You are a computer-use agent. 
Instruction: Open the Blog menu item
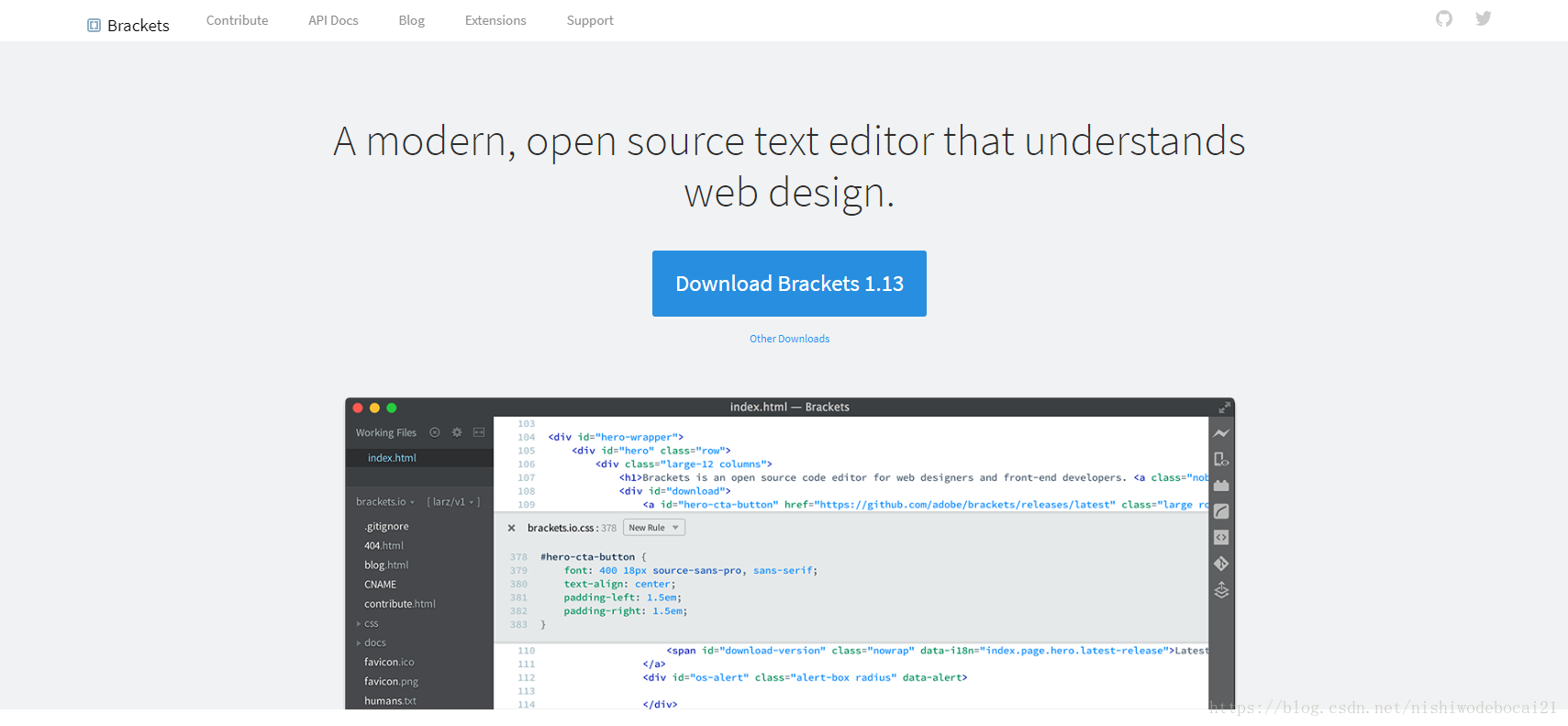coord(412,20)
